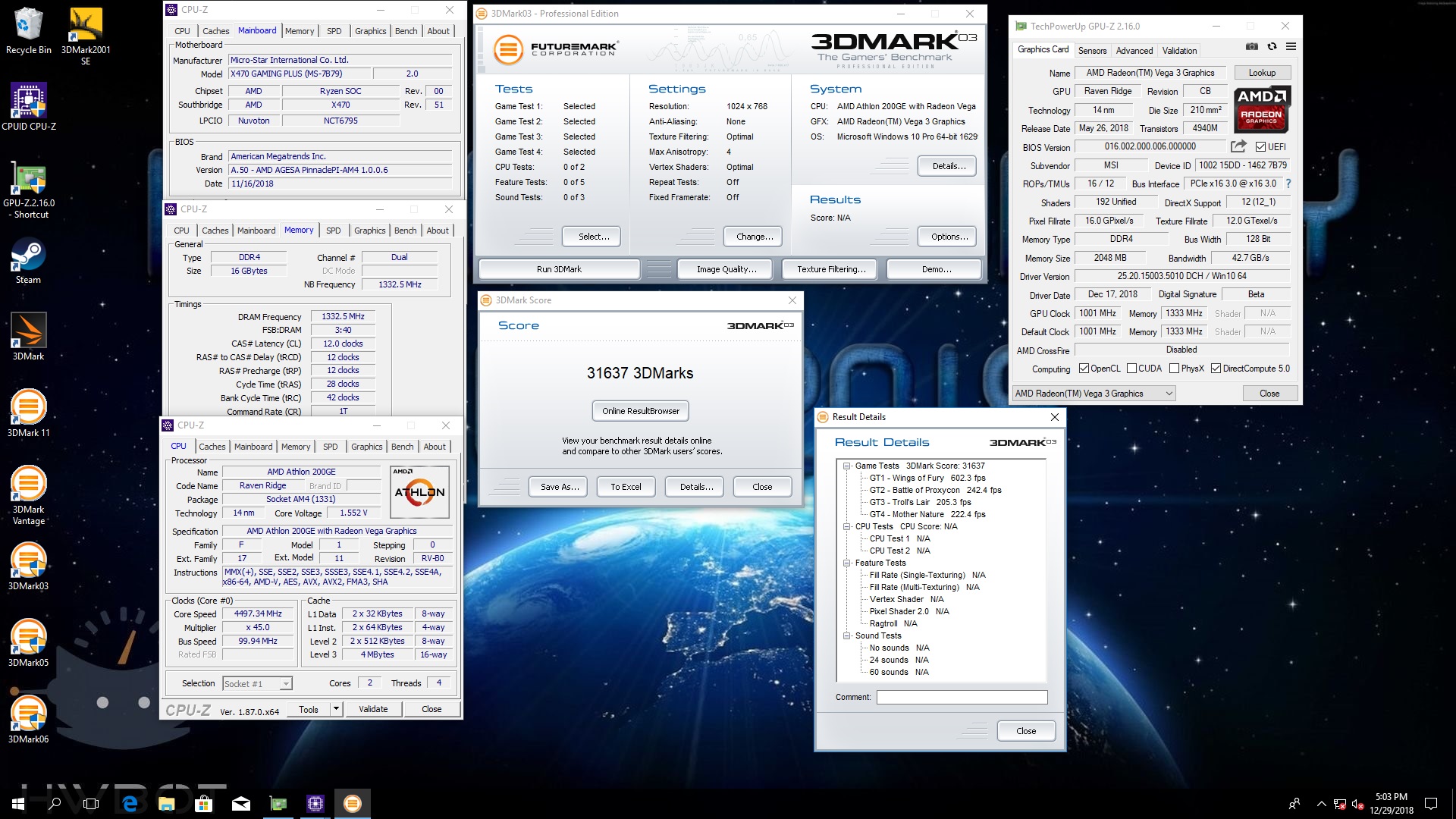This screenshot has height=819, width=1456.
Task: Open the 3DMark 11 desktop icon
Action: tap(28, 413)
